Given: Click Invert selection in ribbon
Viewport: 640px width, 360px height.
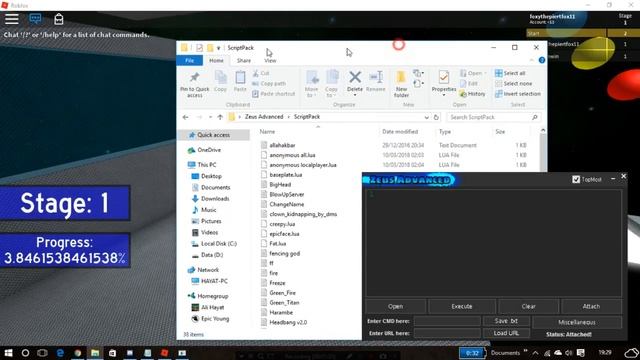Looking at the screenshot, I should click(x=518, y=93).
